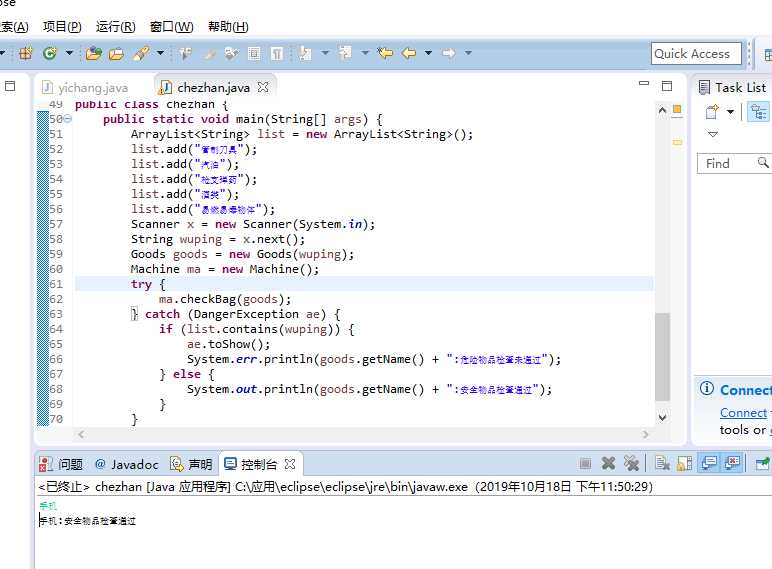Viewport: 772px width, 569px height.
Task: Collapse the main method fold marker
Action: coord(68,119)
